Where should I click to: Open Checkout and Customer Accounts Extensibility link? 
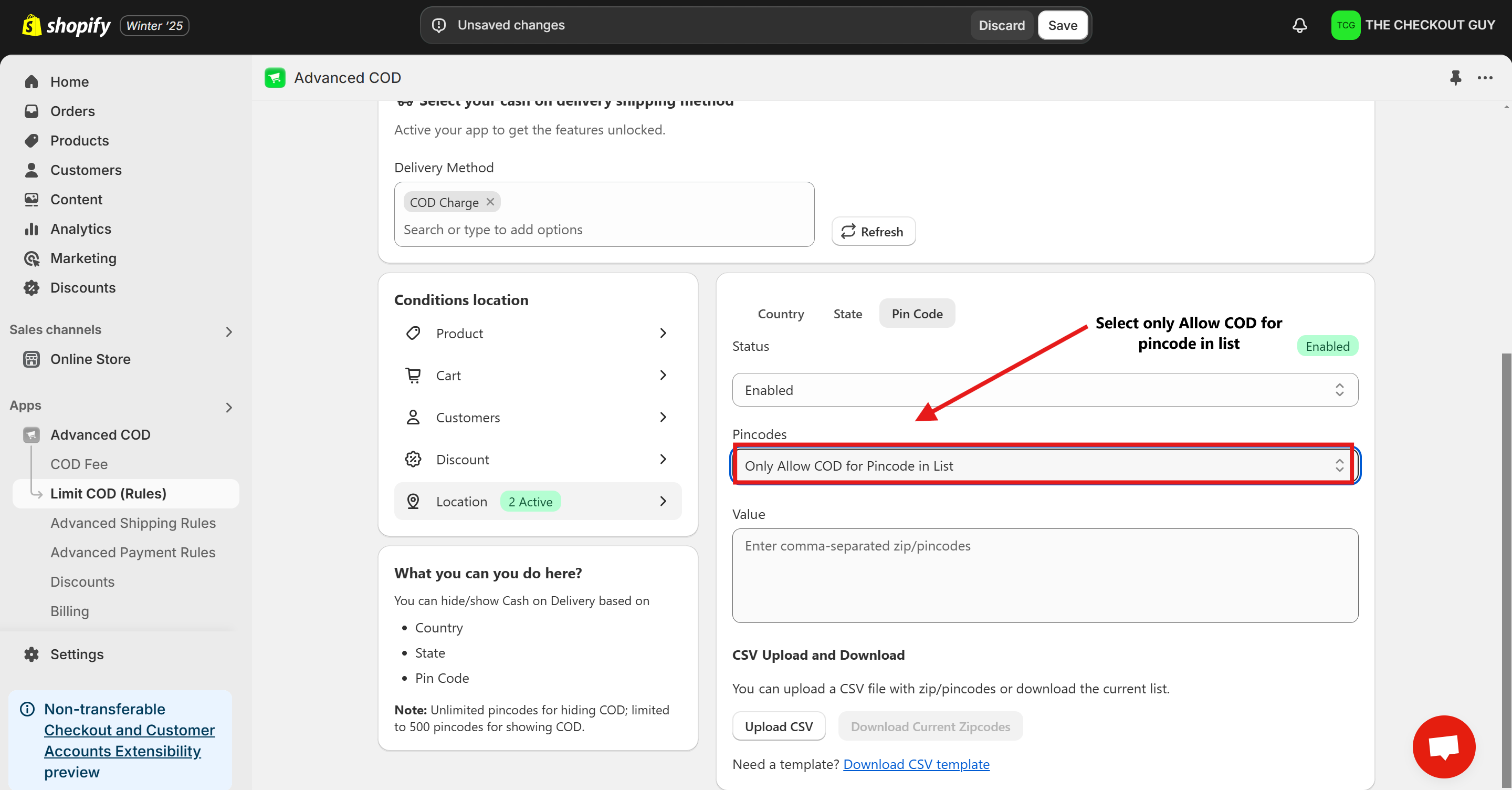[x=129, y=740]
